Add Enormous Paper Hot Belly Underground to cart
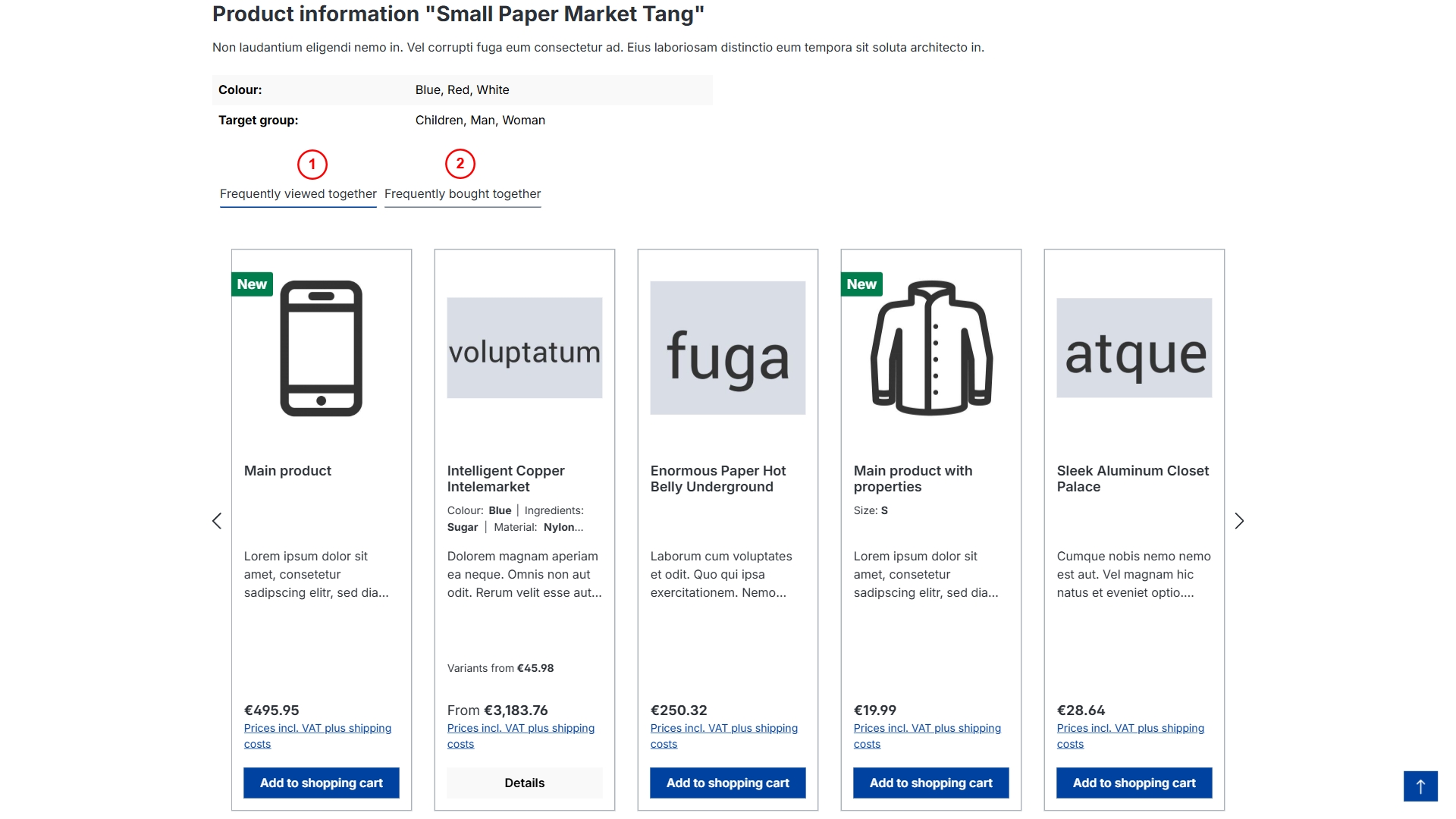The width and height of the screenshot is (1456, 819). pos(728,783)
